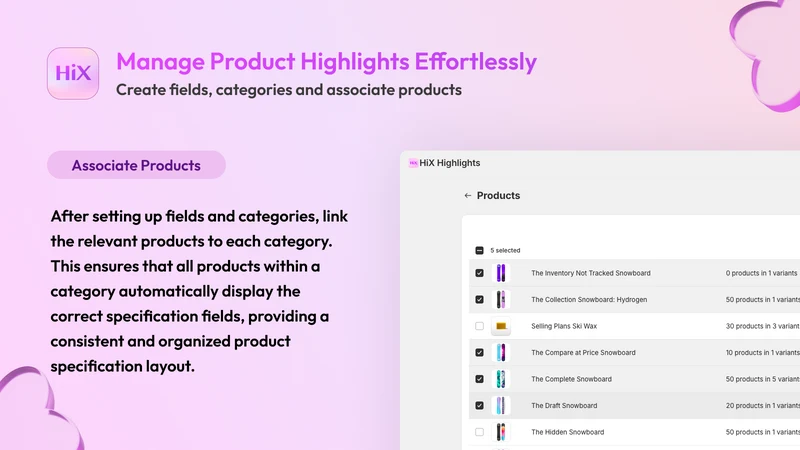This screenshot has height=450, width=800.
Task: Click '0 products in 1 variants' cell
Action: pos(761,273)
